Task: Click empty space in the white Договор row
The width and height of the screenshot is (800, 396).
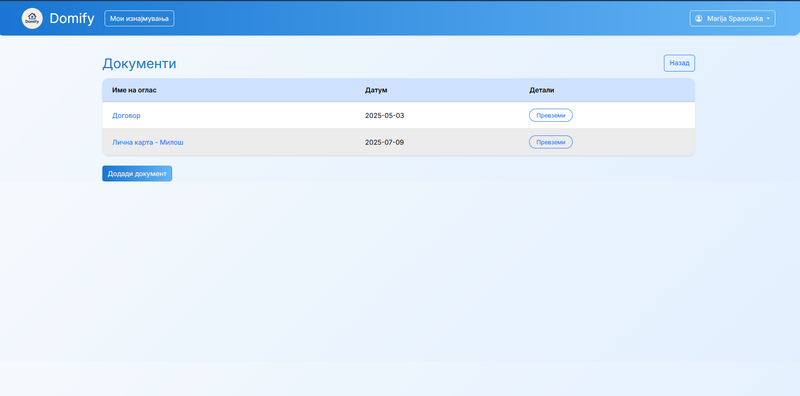Action: (255, 115)
